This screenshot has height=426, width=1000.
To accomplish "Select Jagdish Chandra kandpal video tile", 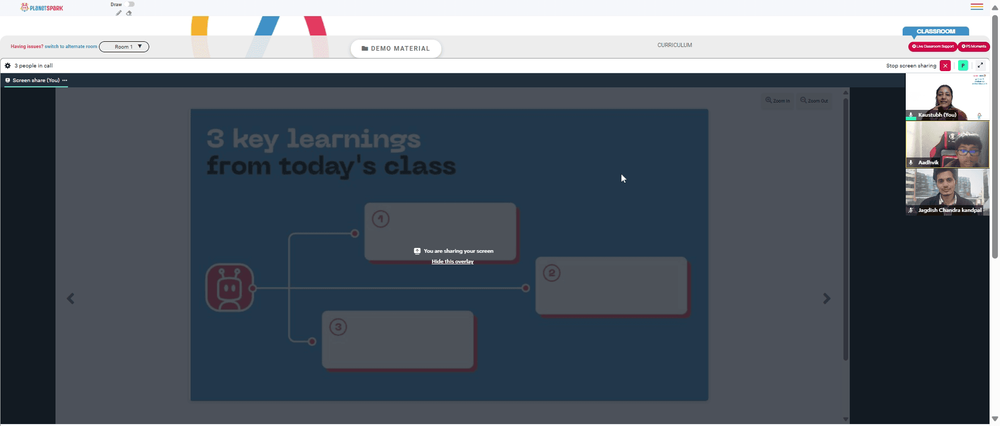I will tap(947, 192).
